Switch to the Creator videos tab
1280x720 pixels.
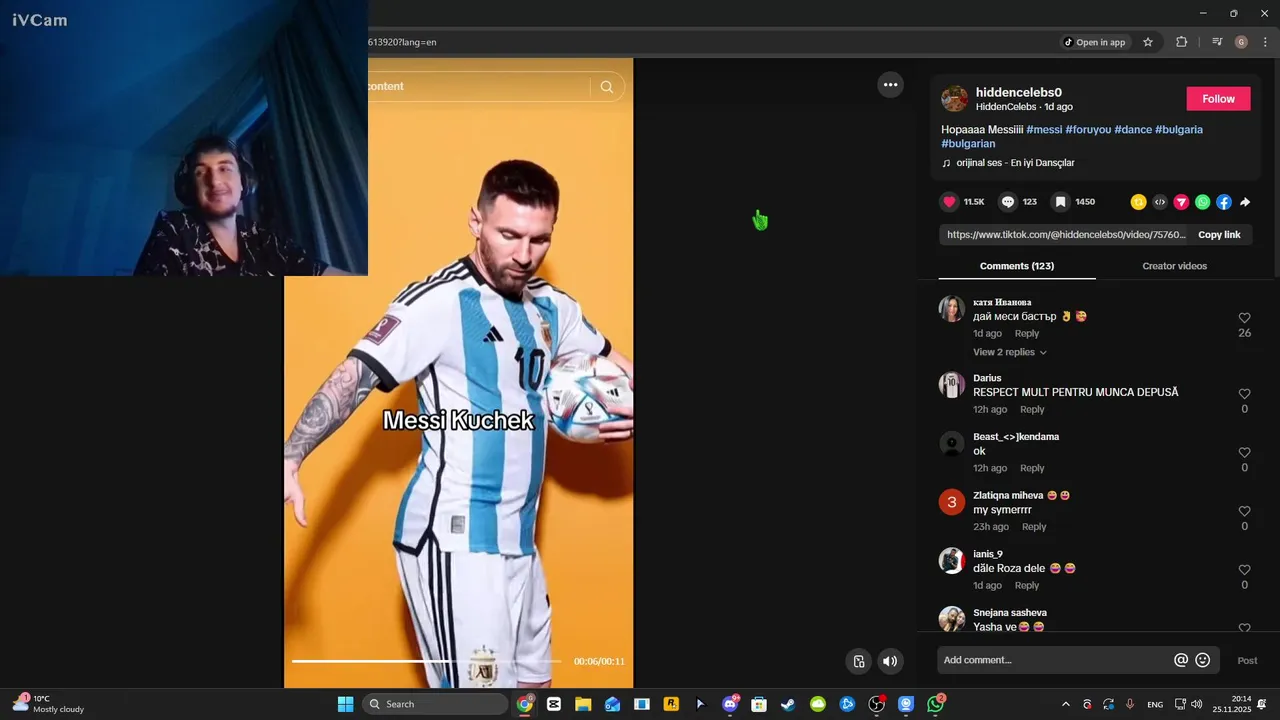click(1174, 266)
